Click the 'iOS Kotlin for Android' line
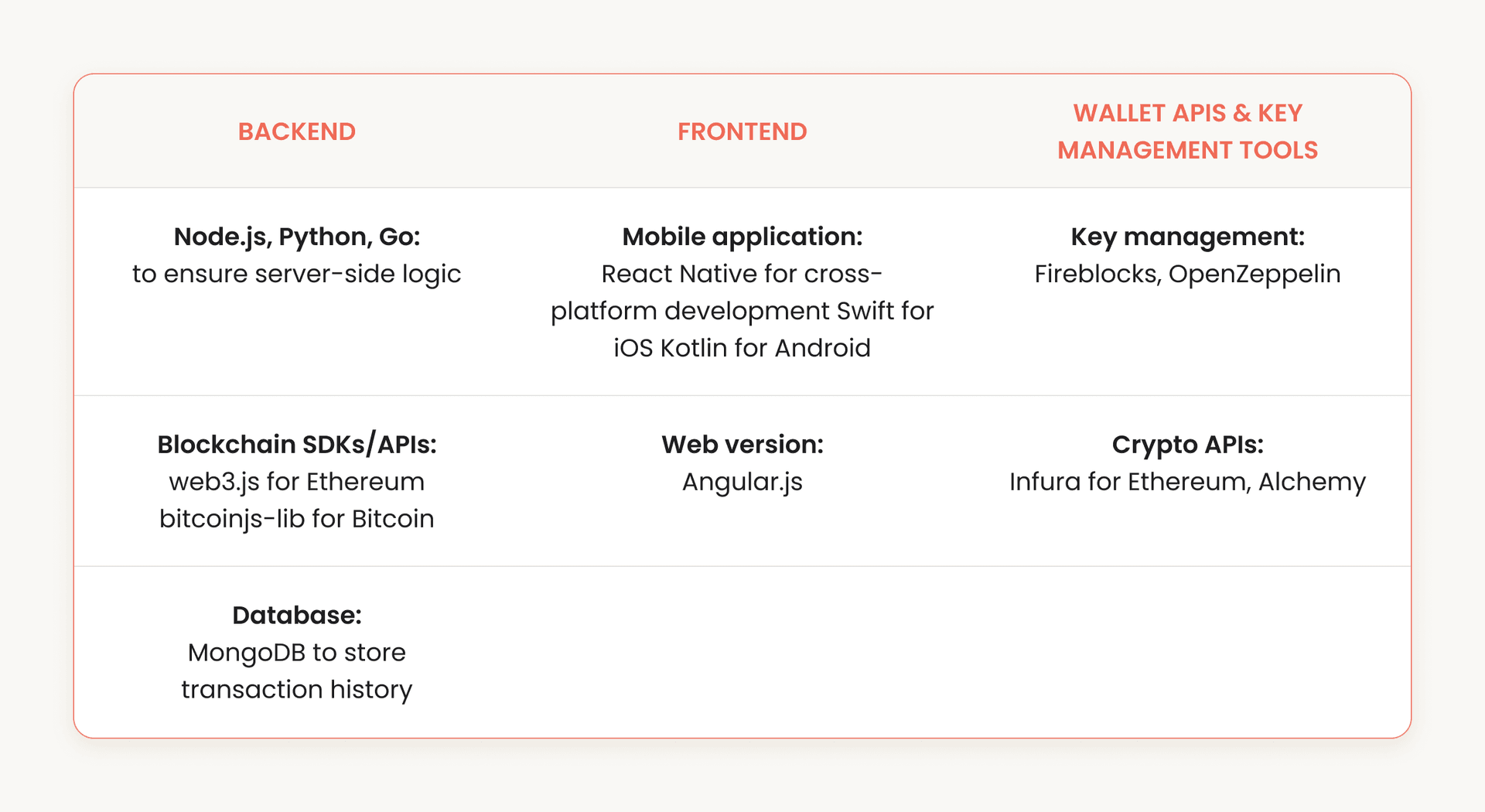The height and width of the screenshot is (812, 1485). [x=742, y=348]
